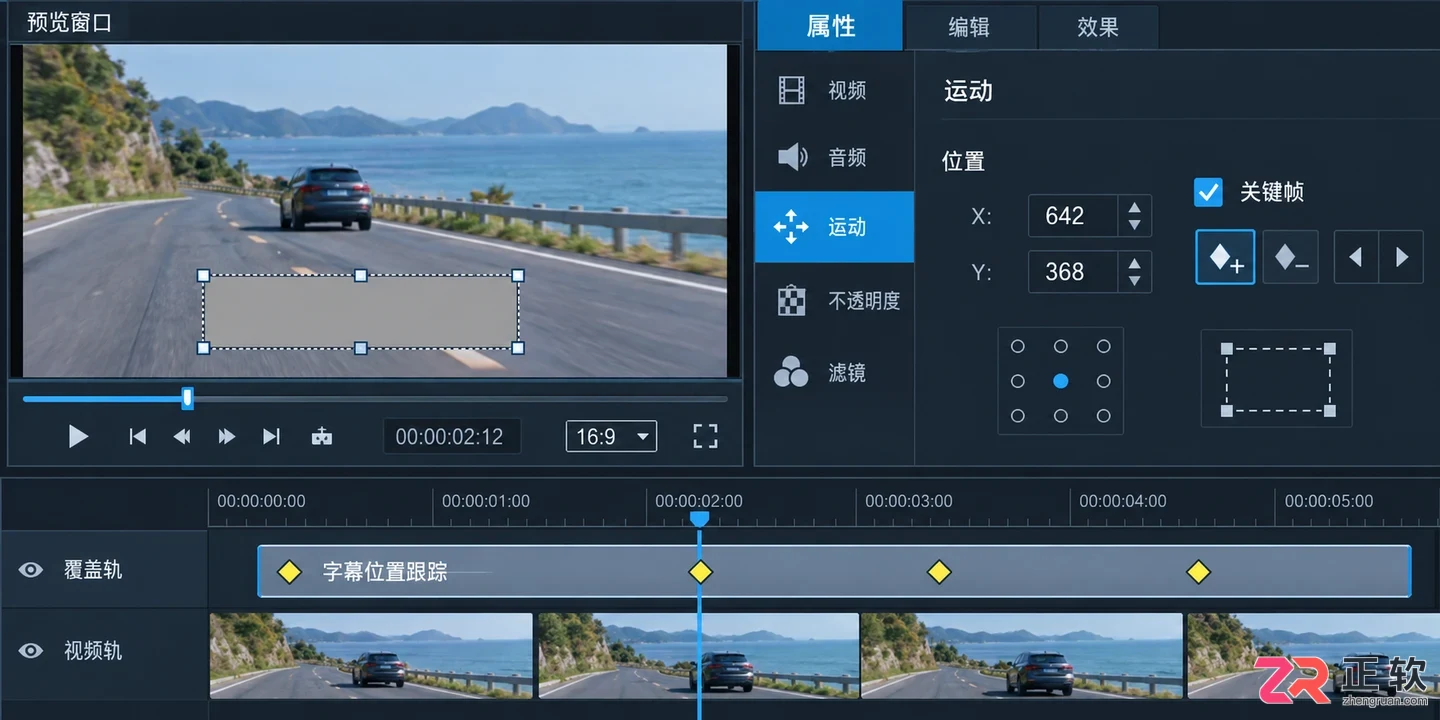The height and width of the screenshot is (720, 1440).
Task: Go to the next keyframe
Action: point(1401,257)
